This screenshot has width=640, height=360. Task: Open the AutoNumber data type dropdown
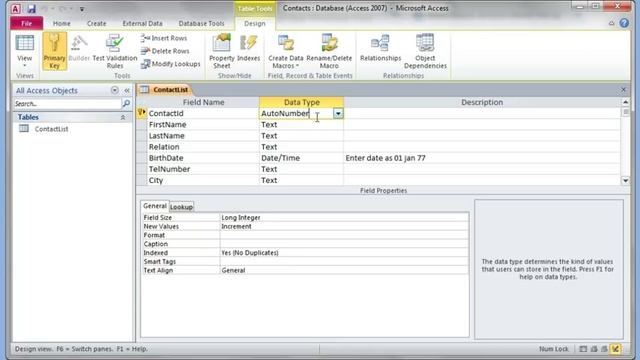pos(338,113)
